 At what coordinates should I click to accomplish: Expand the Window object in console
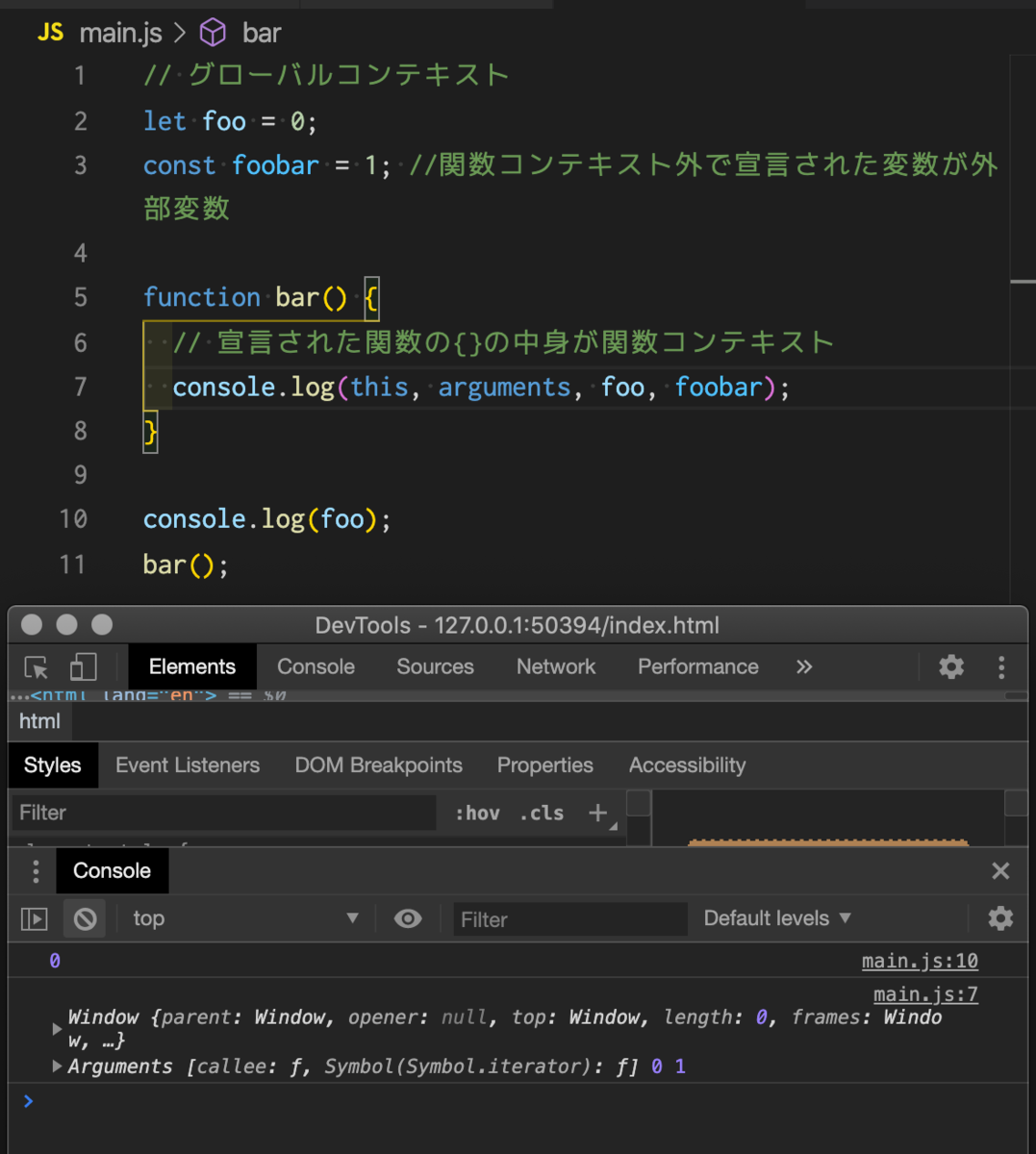[57, 1028]
